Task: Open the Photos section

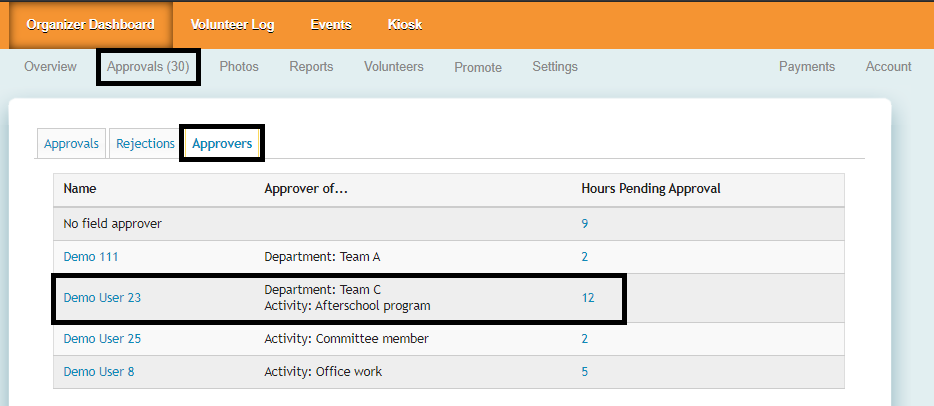Action: click(239, 67)
